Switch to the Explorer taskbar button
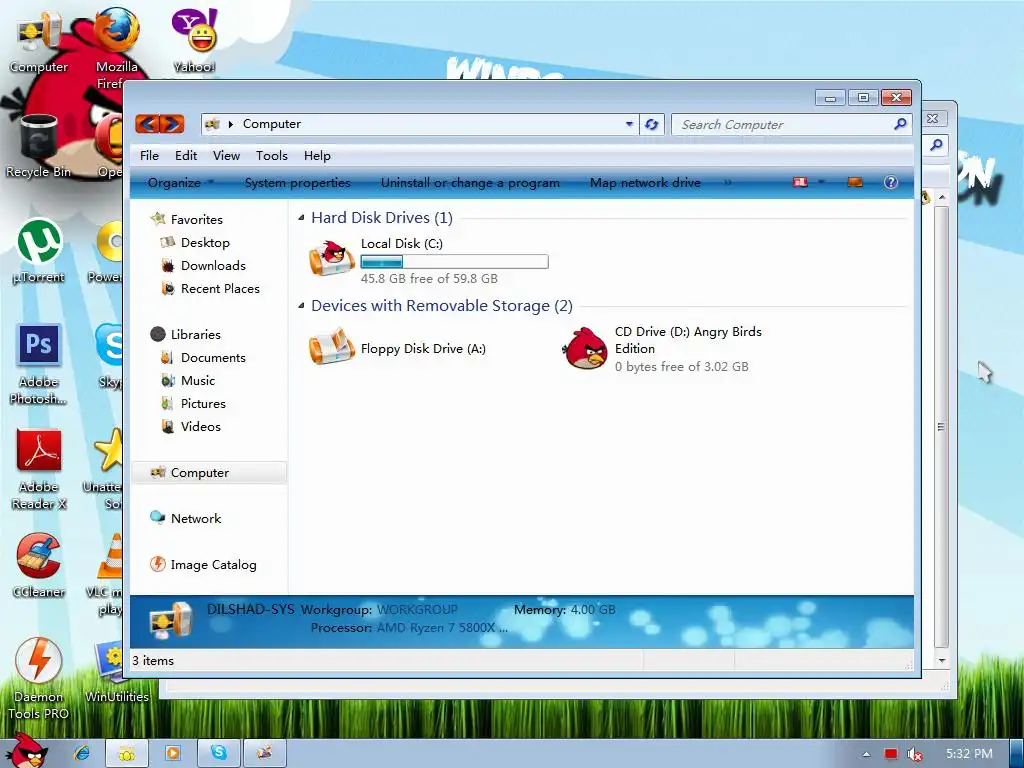 (127, 753)
